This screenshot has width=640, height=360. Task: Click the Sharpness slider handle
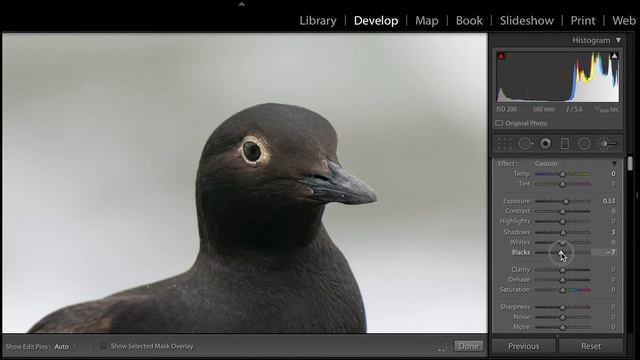[x=563, y=307]
